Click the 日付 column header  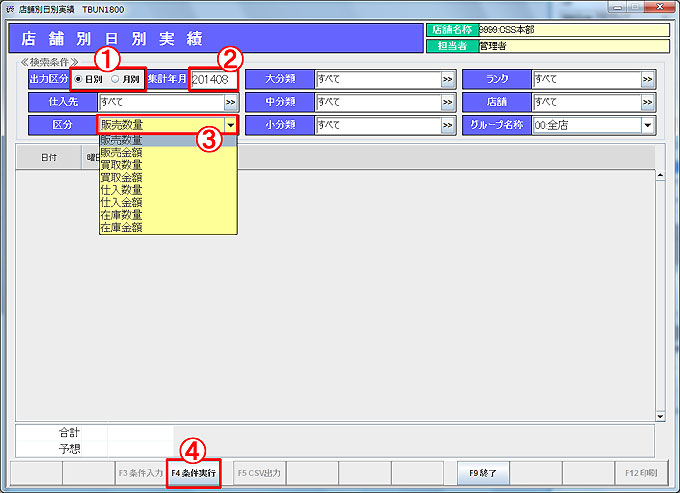click(x=49, y=157)
